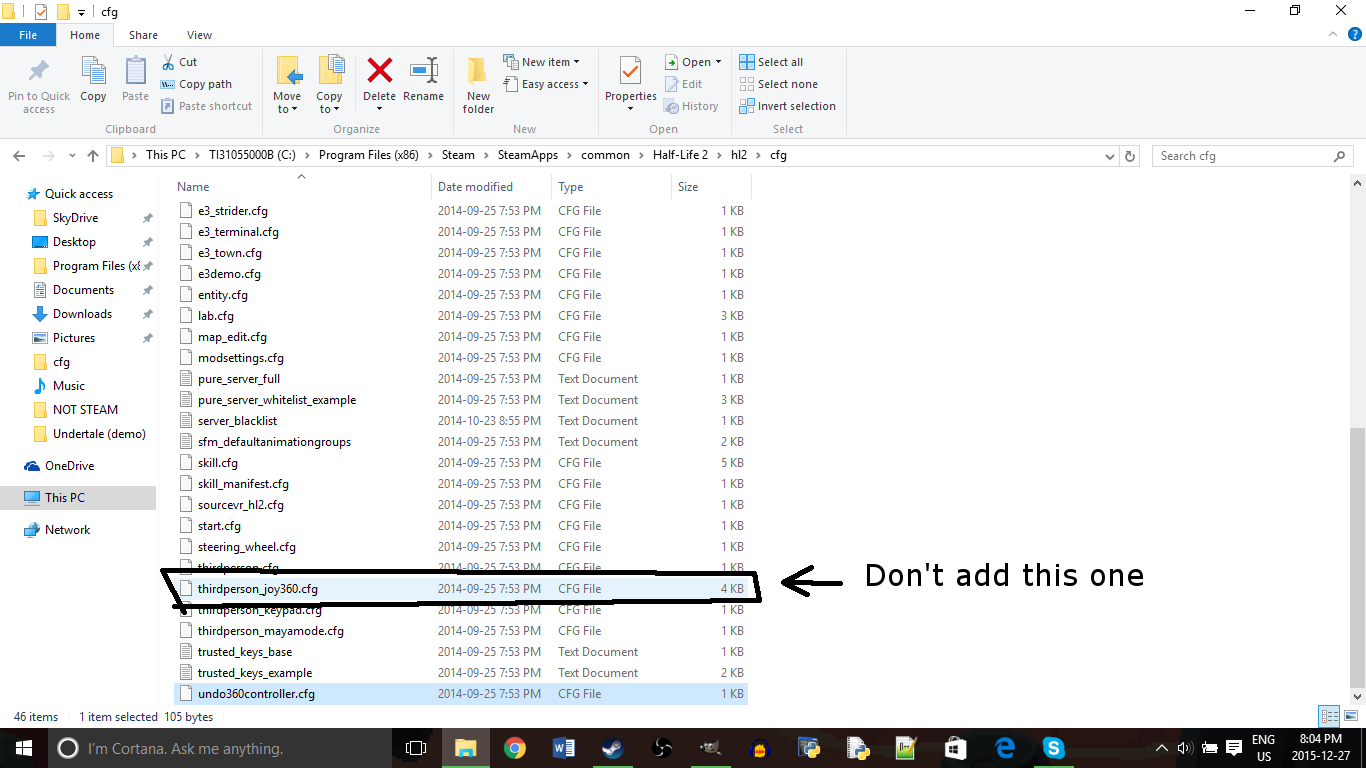Click the file list vertical scrollbar thumb
1366x768 pixels.
coord(1357,557)
